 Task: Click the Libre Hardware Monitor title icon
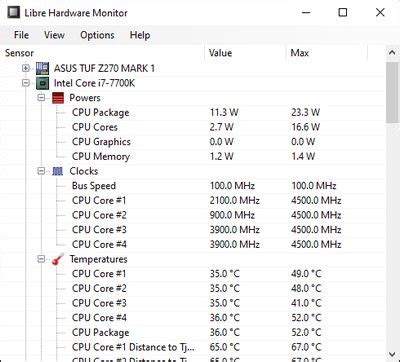[x=13, y=13]
